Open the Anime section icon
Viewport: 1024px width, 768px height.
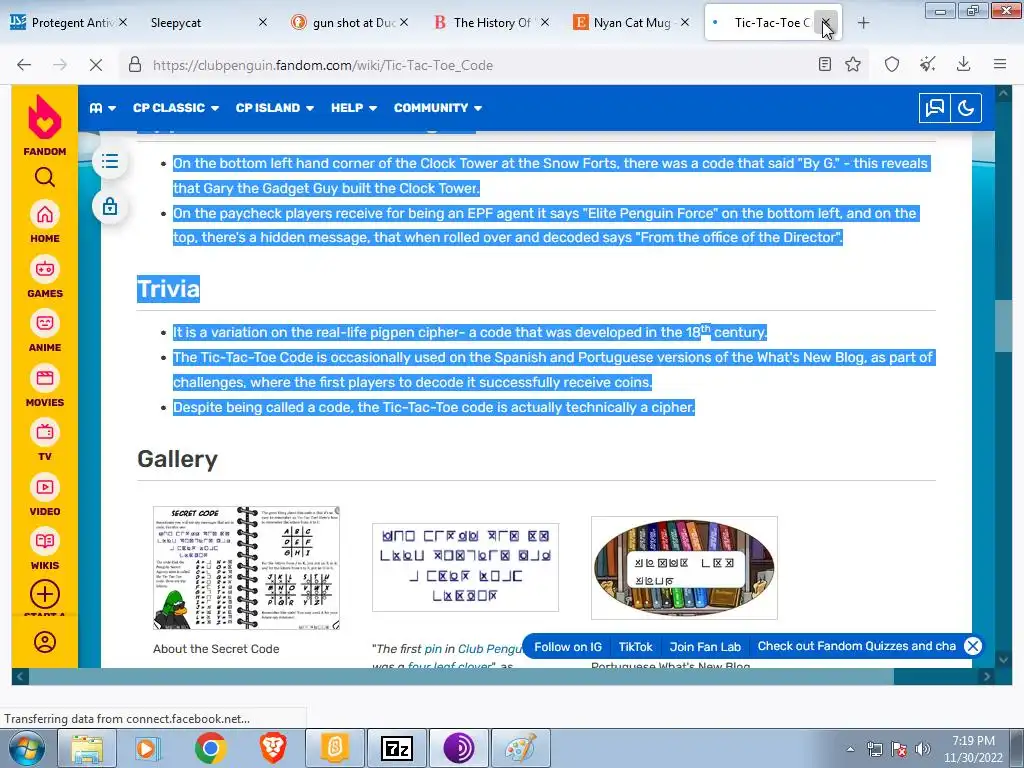click(44, 330)
